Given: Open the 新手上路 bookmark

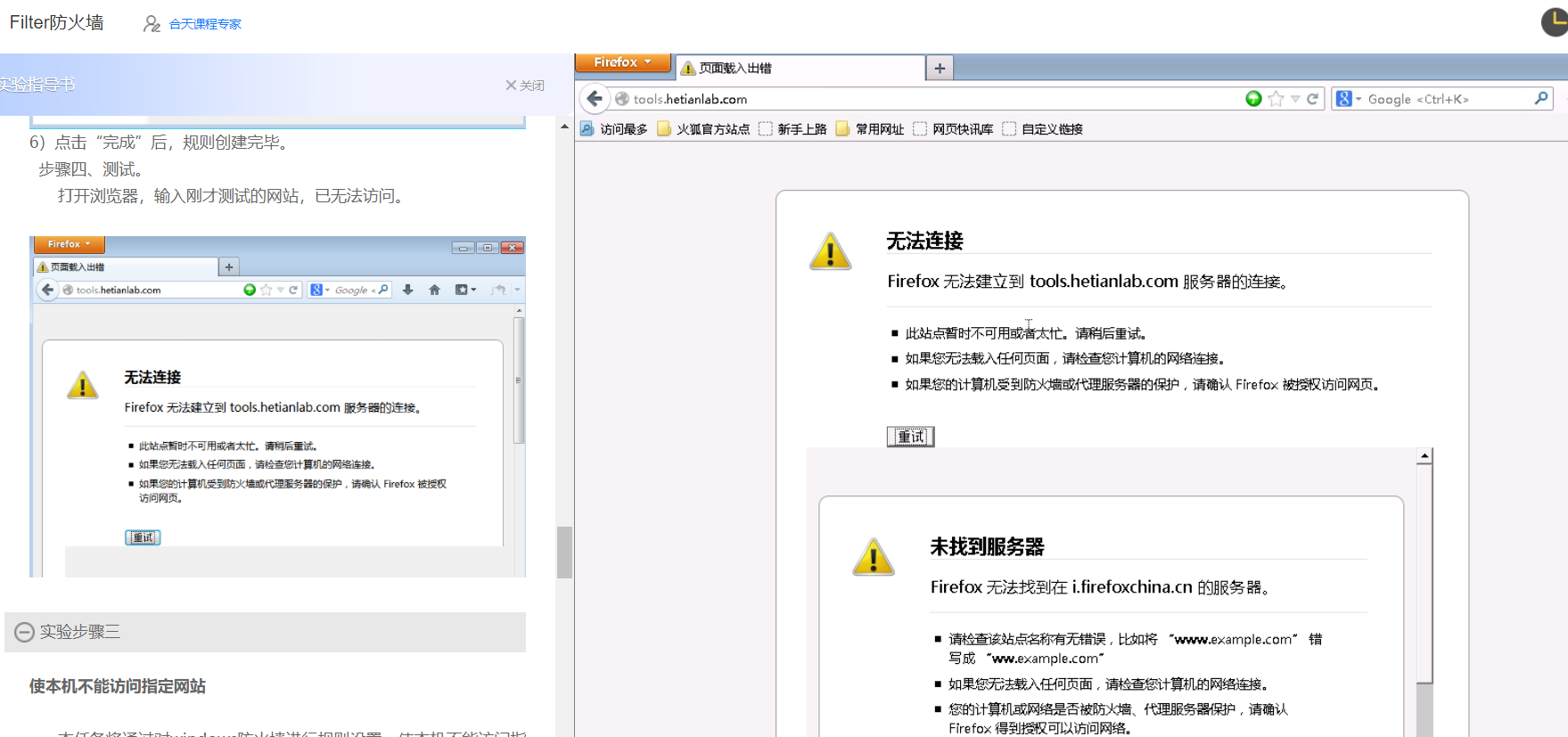Looking at the screenshot, I should 792,129.
